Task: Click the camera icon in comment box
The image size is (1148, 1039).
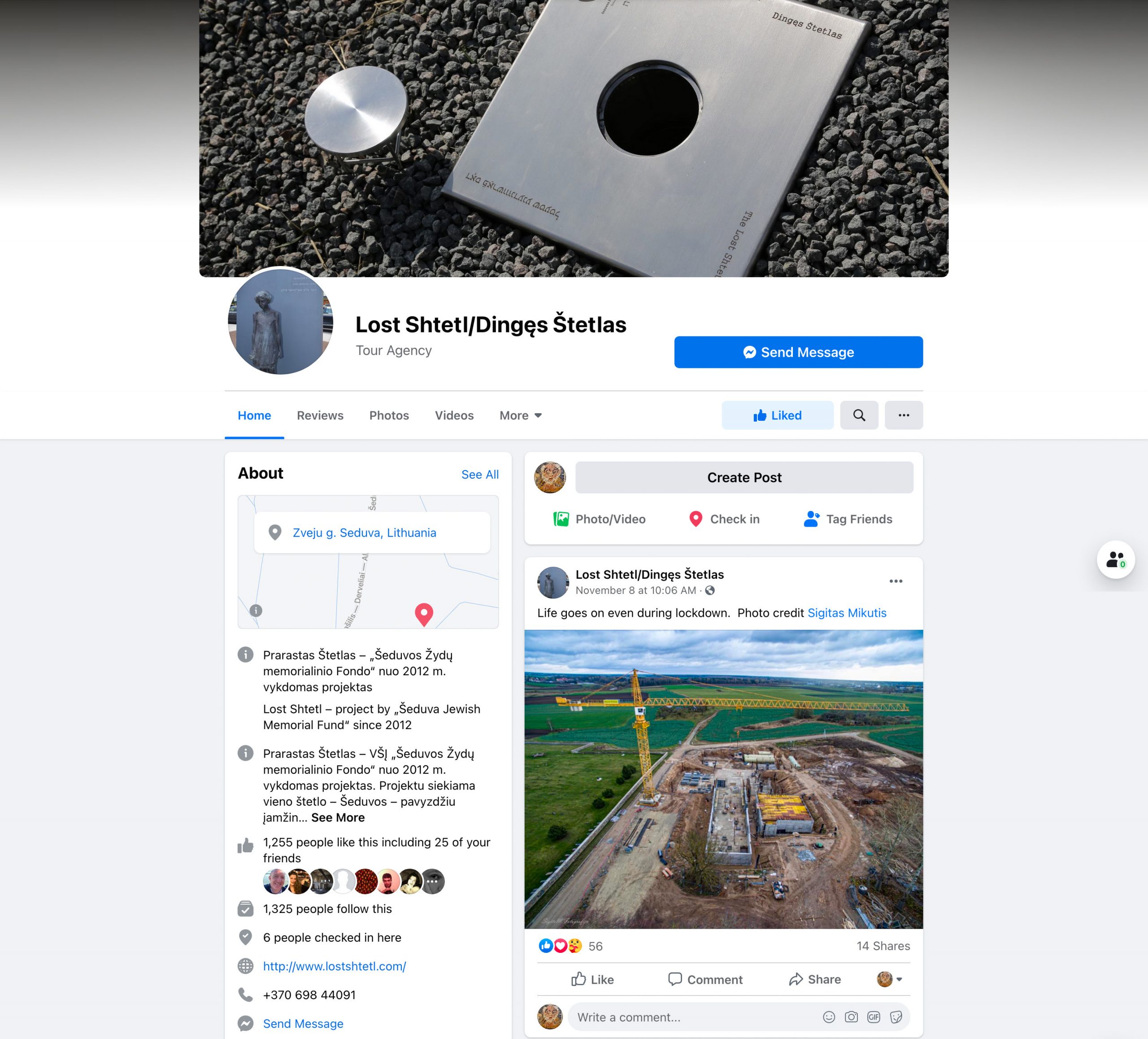Action: click(851, 1017)
